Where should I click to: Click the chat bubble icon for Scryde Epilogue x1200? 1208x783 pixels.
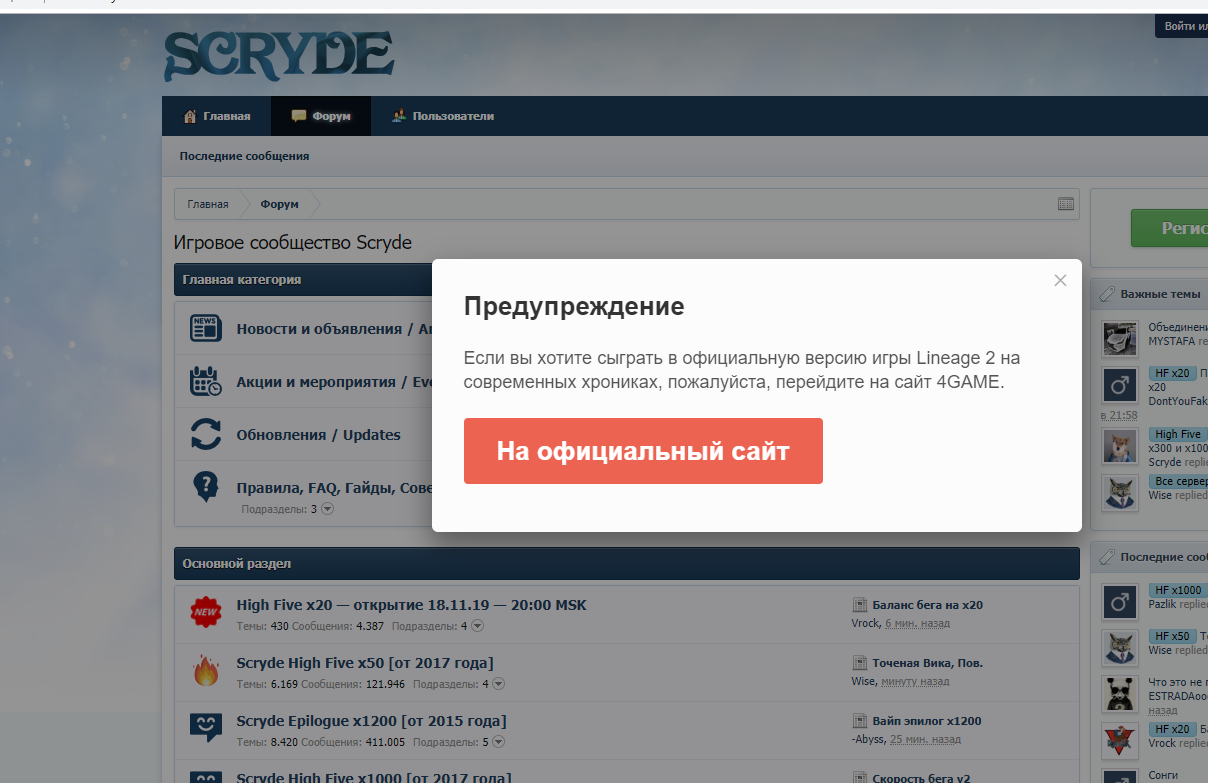click(x=206, y=728)
